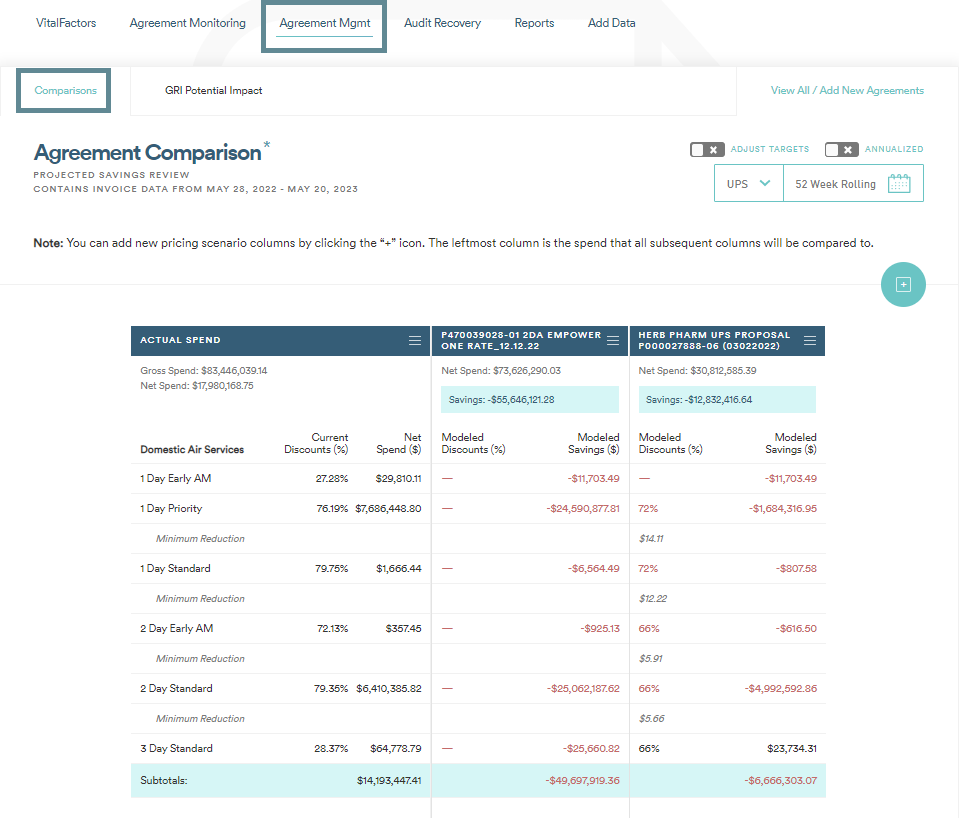The width and height of the screenshot is (959, 818).
Task: Switch to the GRI Potential Impact tab
Action: tap(213, 90)
